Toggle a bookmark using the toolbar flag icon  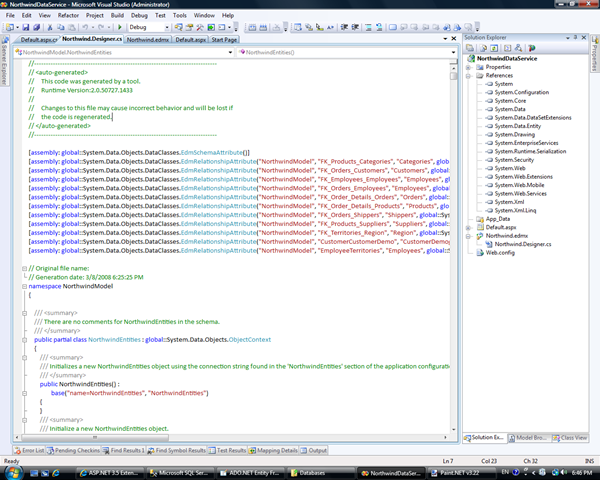[393, 27]
